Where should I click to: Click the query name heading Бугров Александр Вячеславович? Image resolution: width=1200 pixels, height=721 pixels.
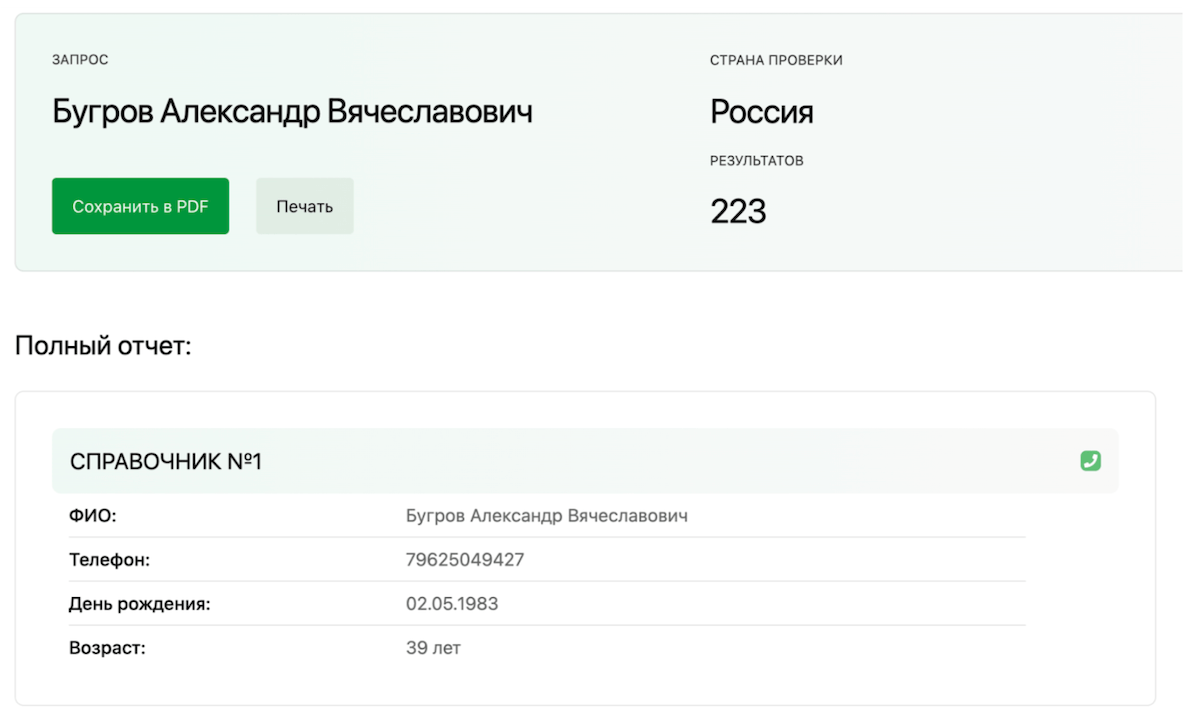point(292,112)
